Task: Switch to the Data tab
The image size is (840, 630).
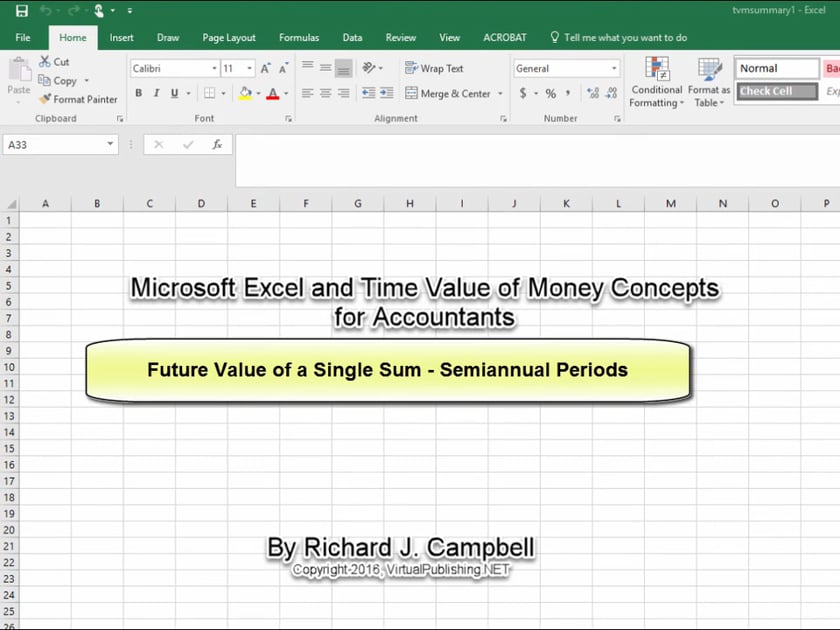Action: point(352,38)
